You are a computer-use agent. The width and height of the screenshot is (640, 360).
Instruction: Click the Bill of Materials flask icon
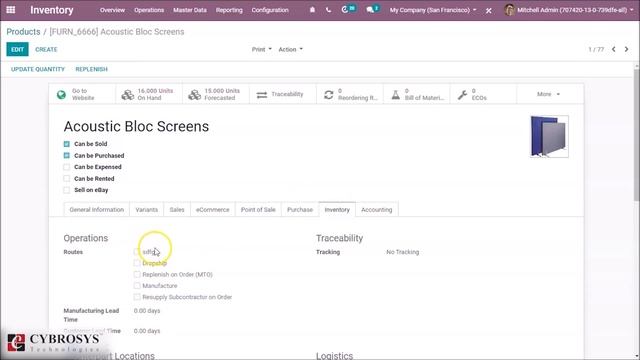pos(396,95)
